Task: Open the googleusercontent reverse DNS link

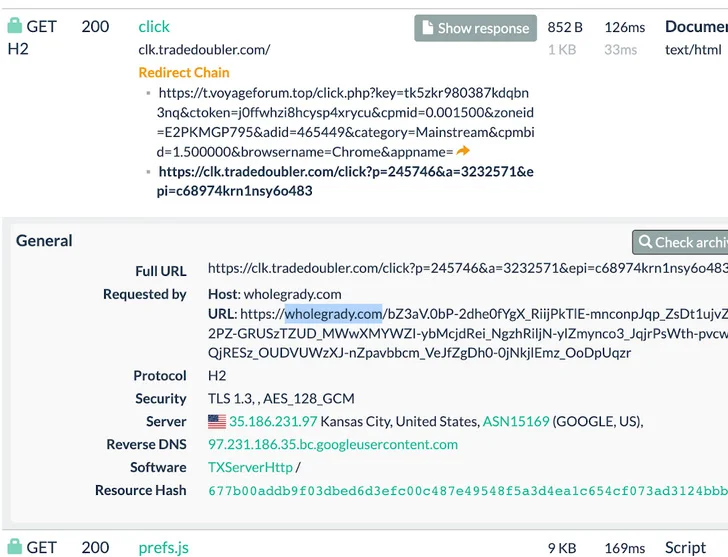Action: click(x=333, y=444)
